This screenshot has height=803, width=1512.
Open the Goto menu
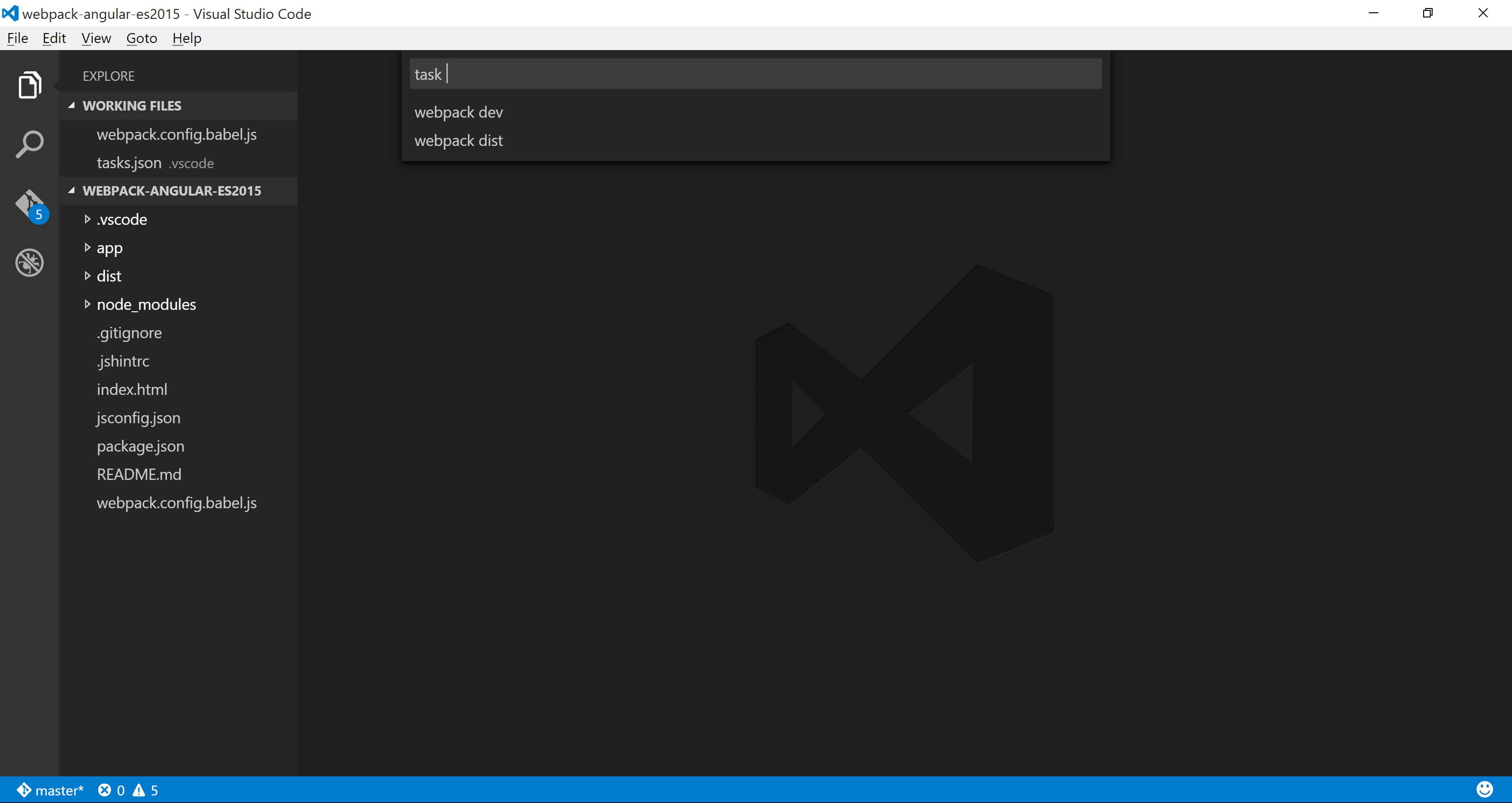pos(141,38)
